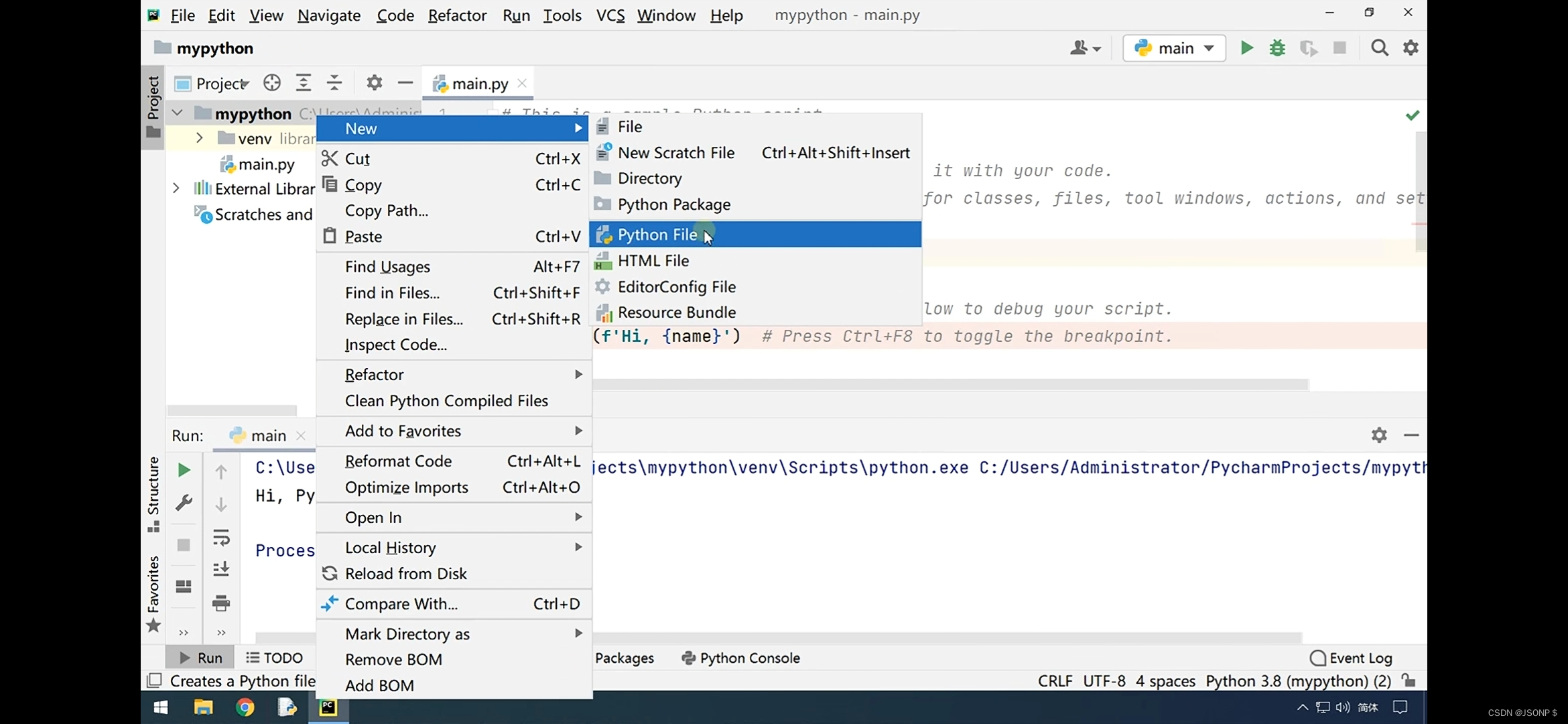Image resolution: width=1568 pixels, height=724 pixels.
Task: Open Add to Favorites submenu
Action: pos(454,431)
